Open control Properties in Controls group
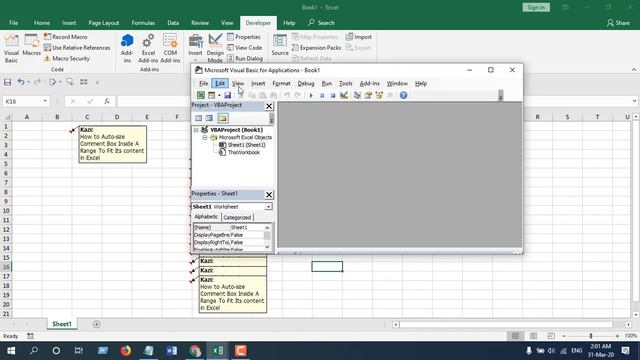Viewport: 640px width, 360px height. pos(244,37)
